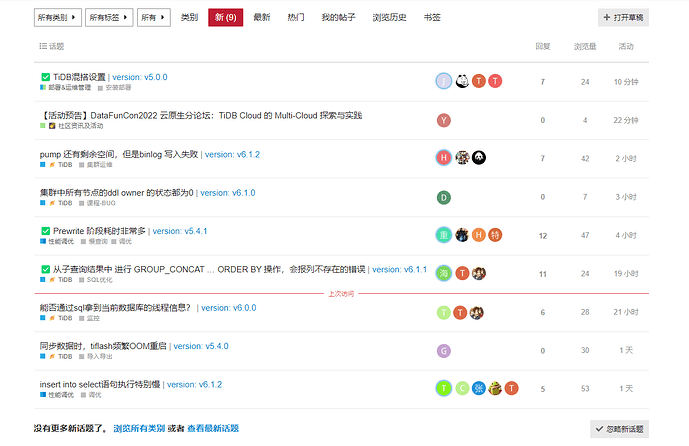The height and width of the screenshot is (446, 689).
Task: Open topic TiDB混搭设置
Action: (x=80, y=77)
